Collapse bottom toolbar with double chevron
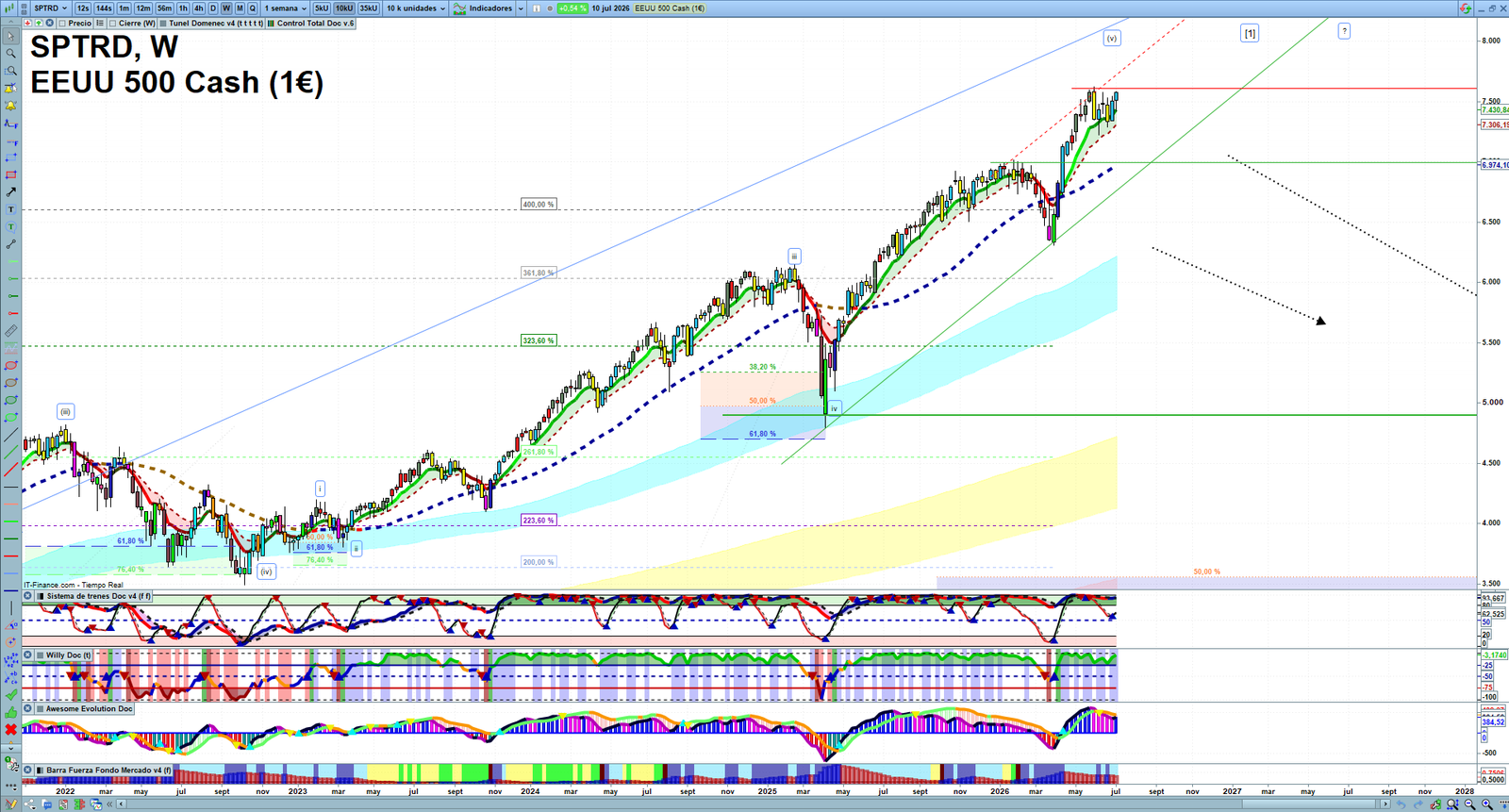 coord(109,804)
